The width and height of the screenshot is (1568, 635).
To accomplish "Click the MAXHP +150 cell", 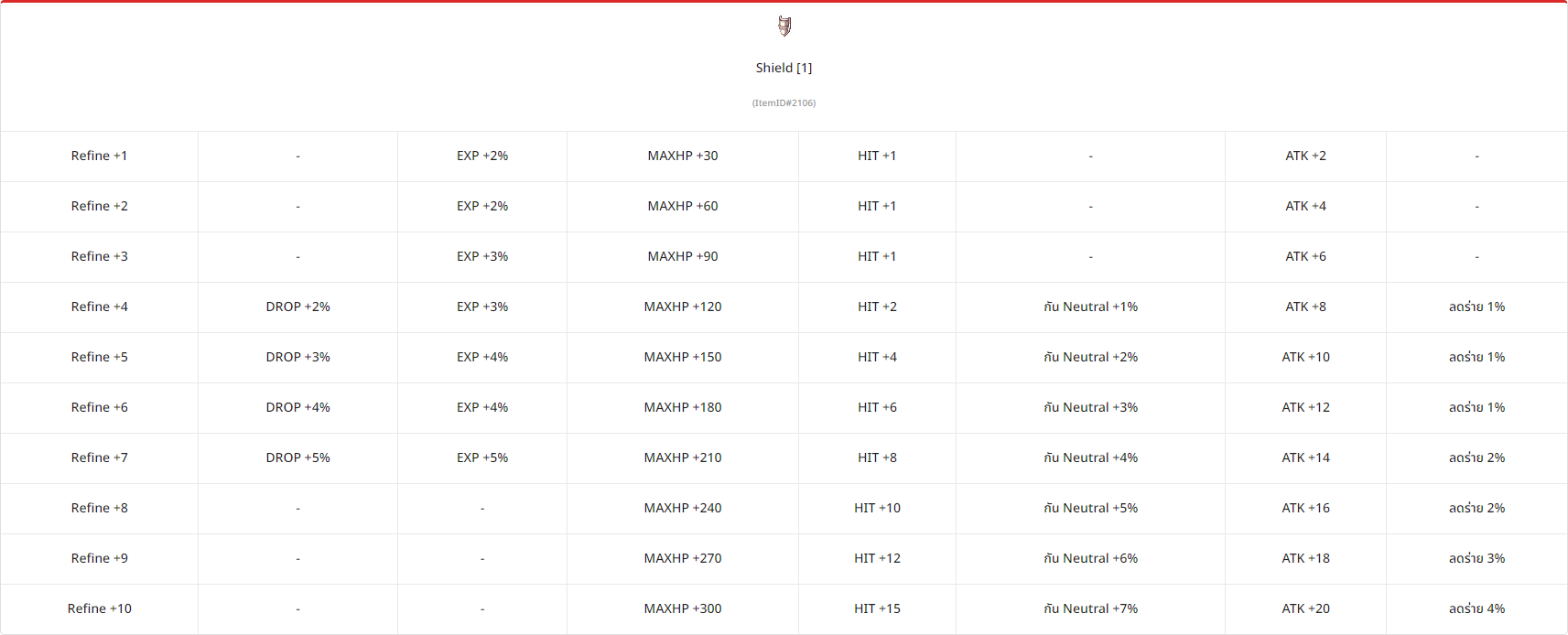I will click(x=683, y=357).
